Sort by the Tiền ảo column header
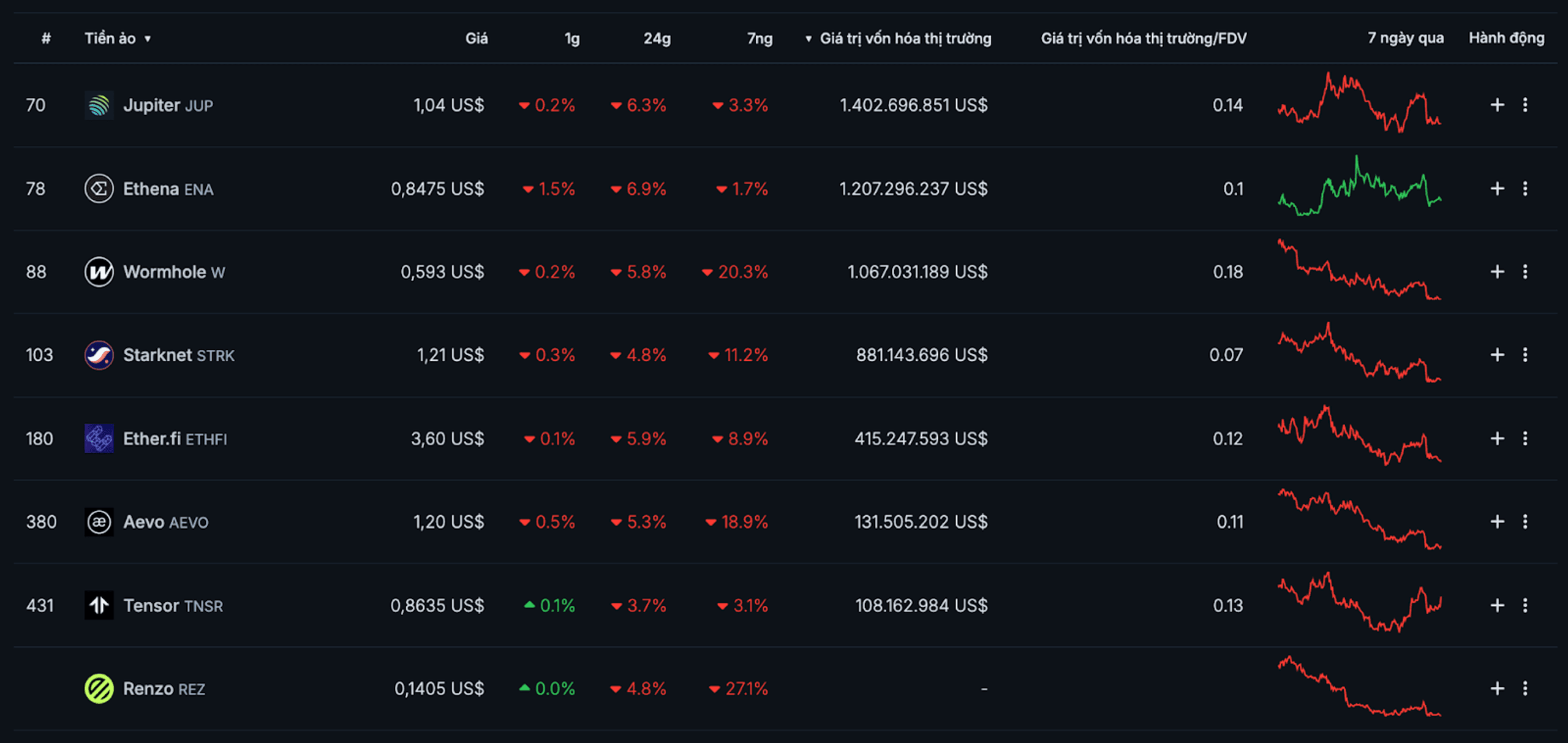This screenshot has height=743, width=1568. click(x=118, y=39)
